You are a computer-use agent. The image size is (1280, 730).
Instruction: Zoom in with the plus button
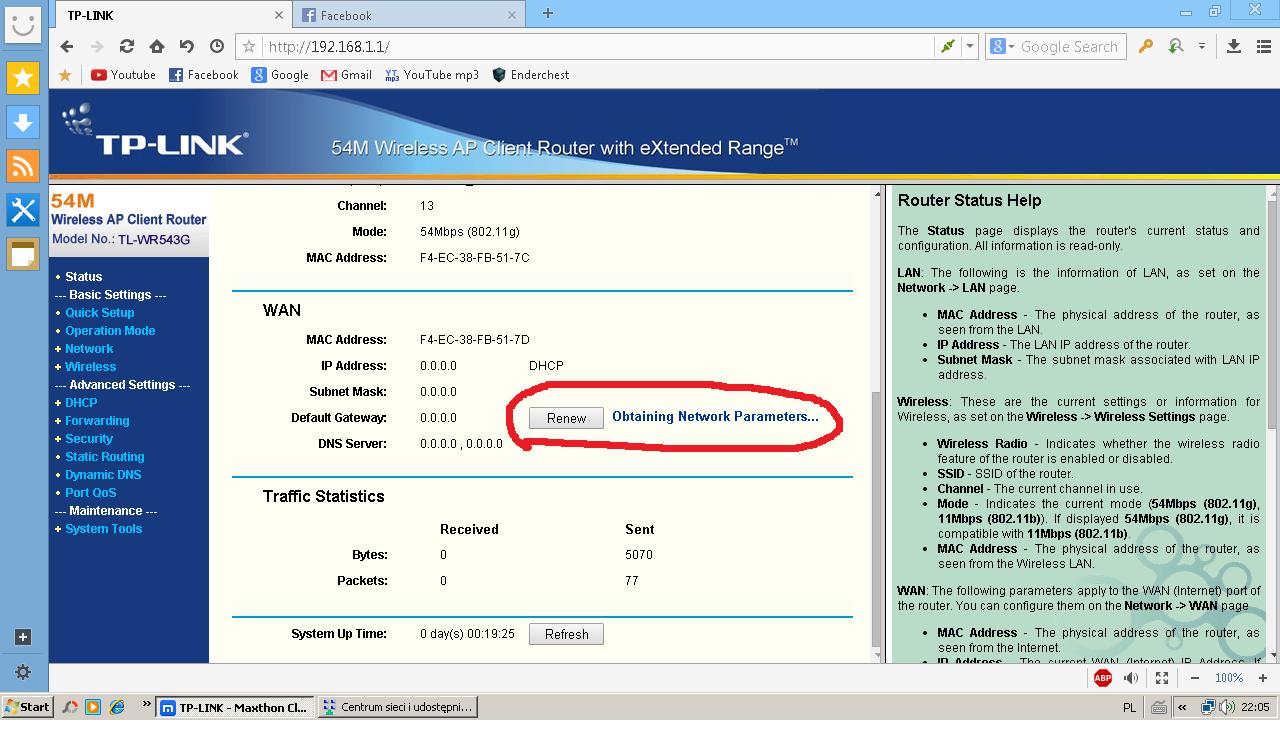[x=1264, y=678]
